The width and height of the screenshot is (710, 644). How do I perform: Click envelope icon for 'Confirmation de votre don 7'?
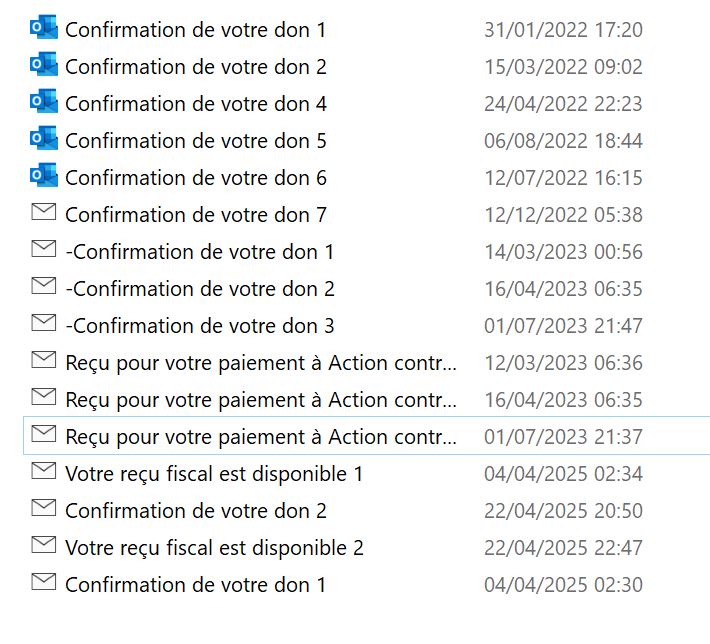click(x=44, y=212)
